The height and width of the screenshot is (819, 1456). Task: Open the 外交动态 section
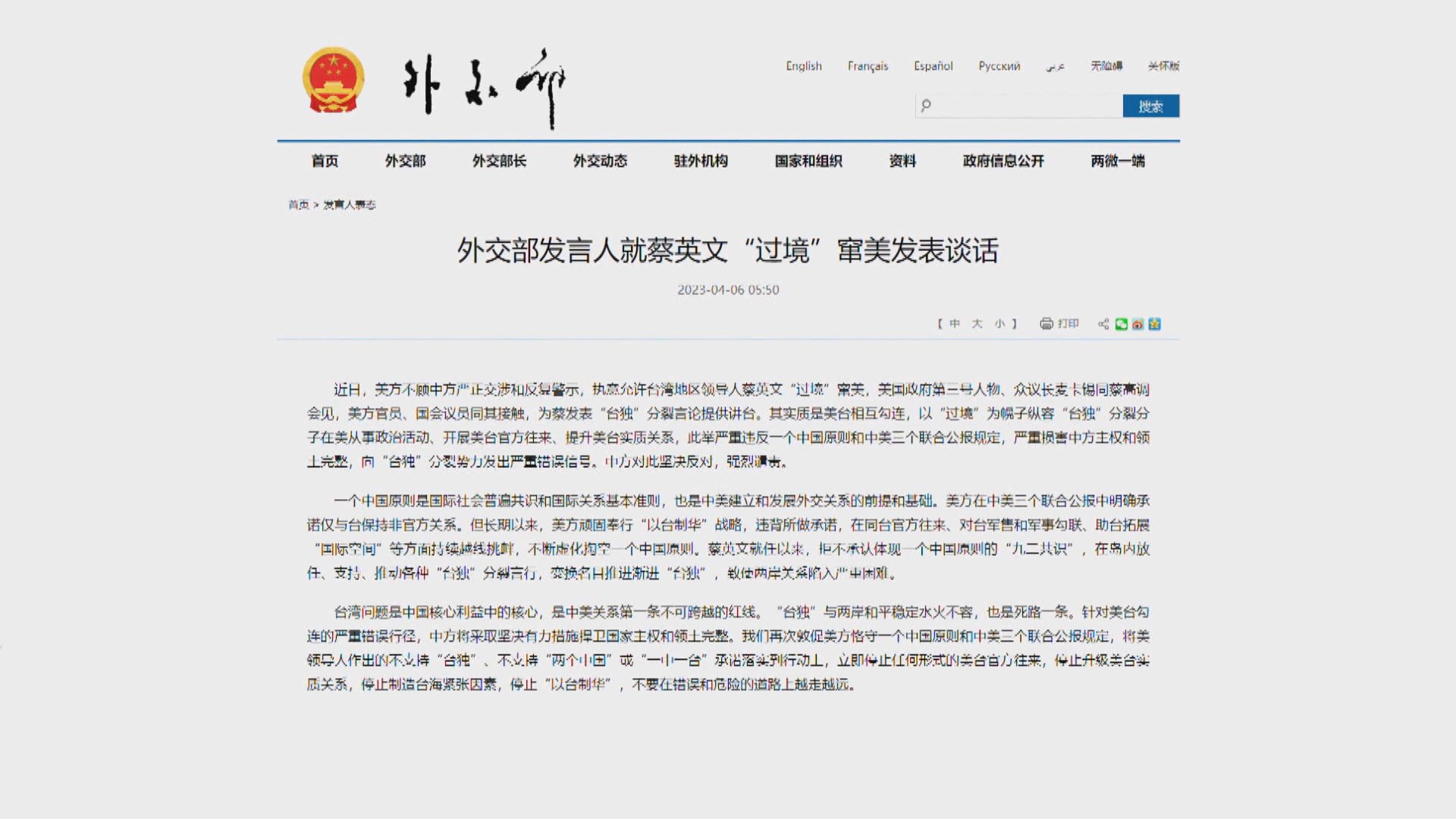click(600, 161)
